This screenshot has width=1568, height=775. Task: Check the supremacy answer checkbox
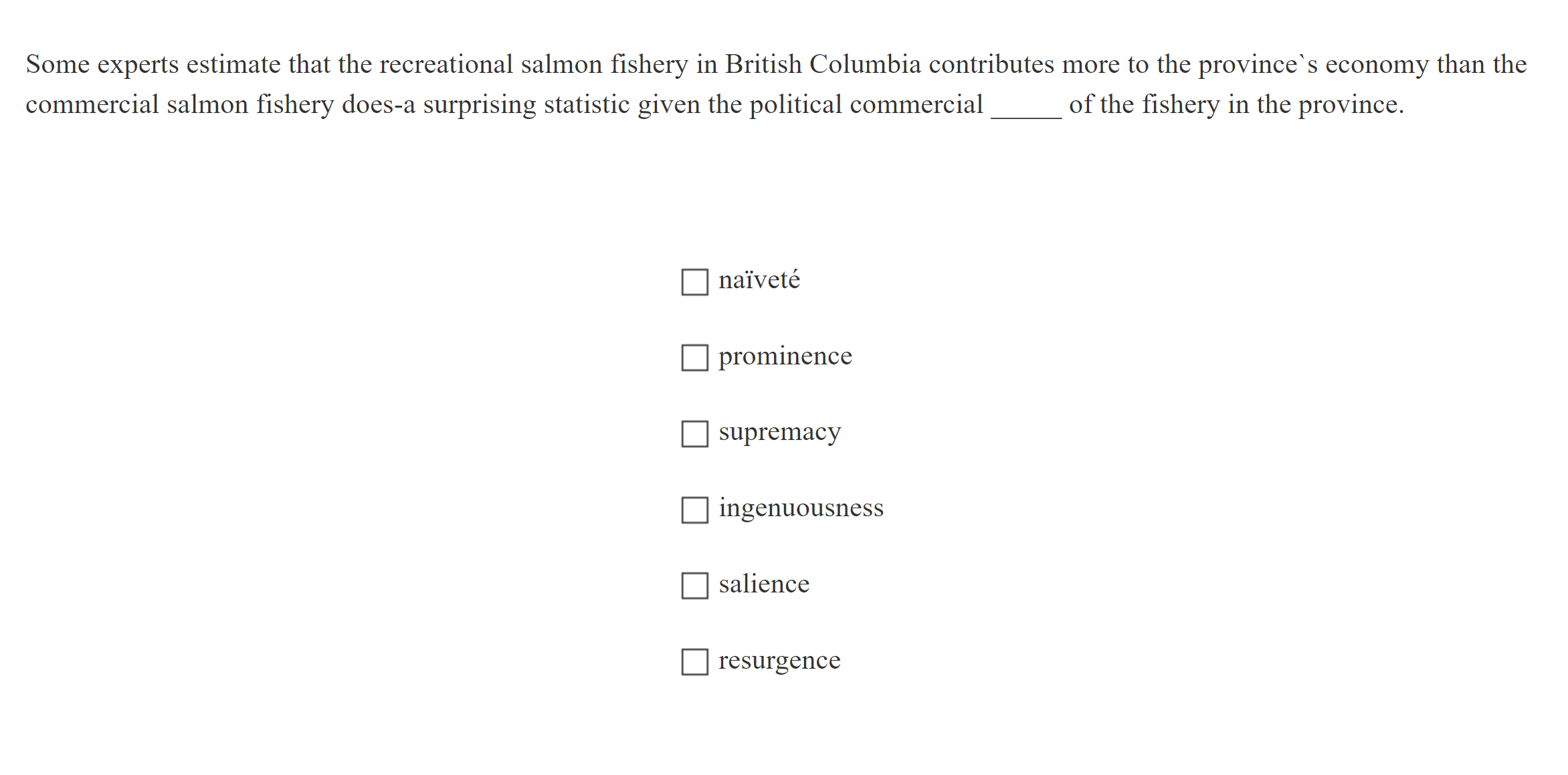tap(694, 435)
